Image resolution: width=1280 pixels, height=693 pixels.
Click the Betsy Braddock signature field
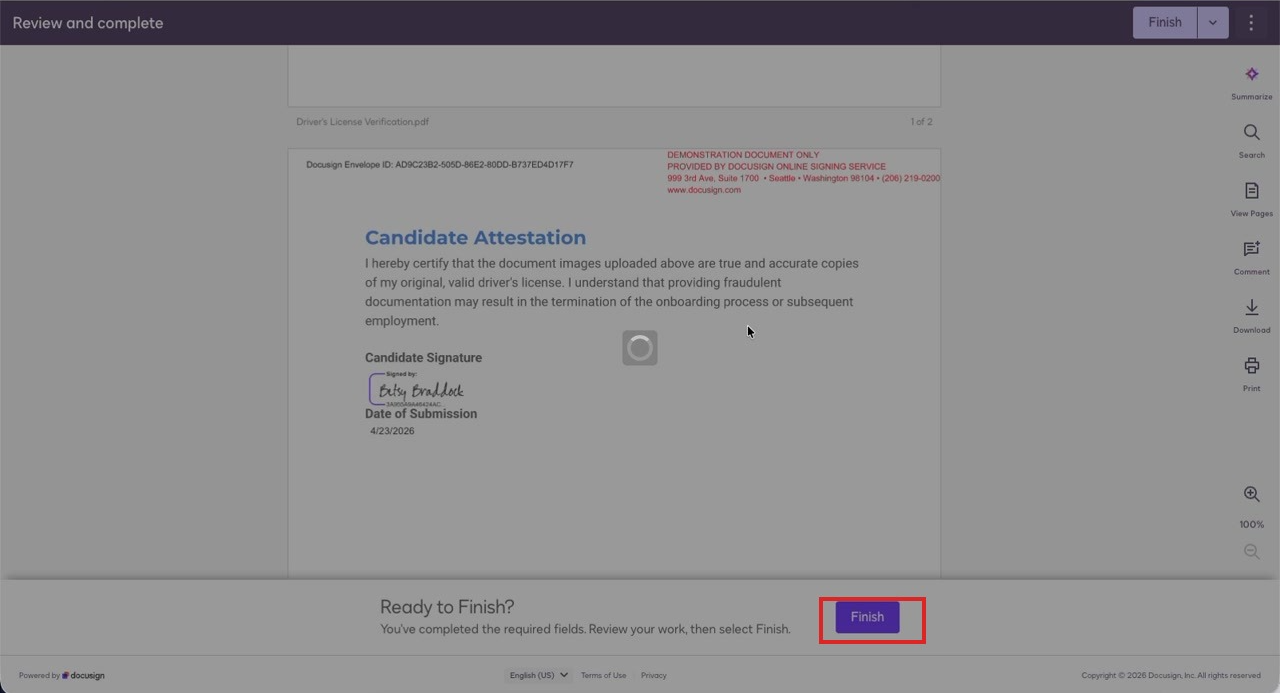pyautogui.click(x=418, y=389)
